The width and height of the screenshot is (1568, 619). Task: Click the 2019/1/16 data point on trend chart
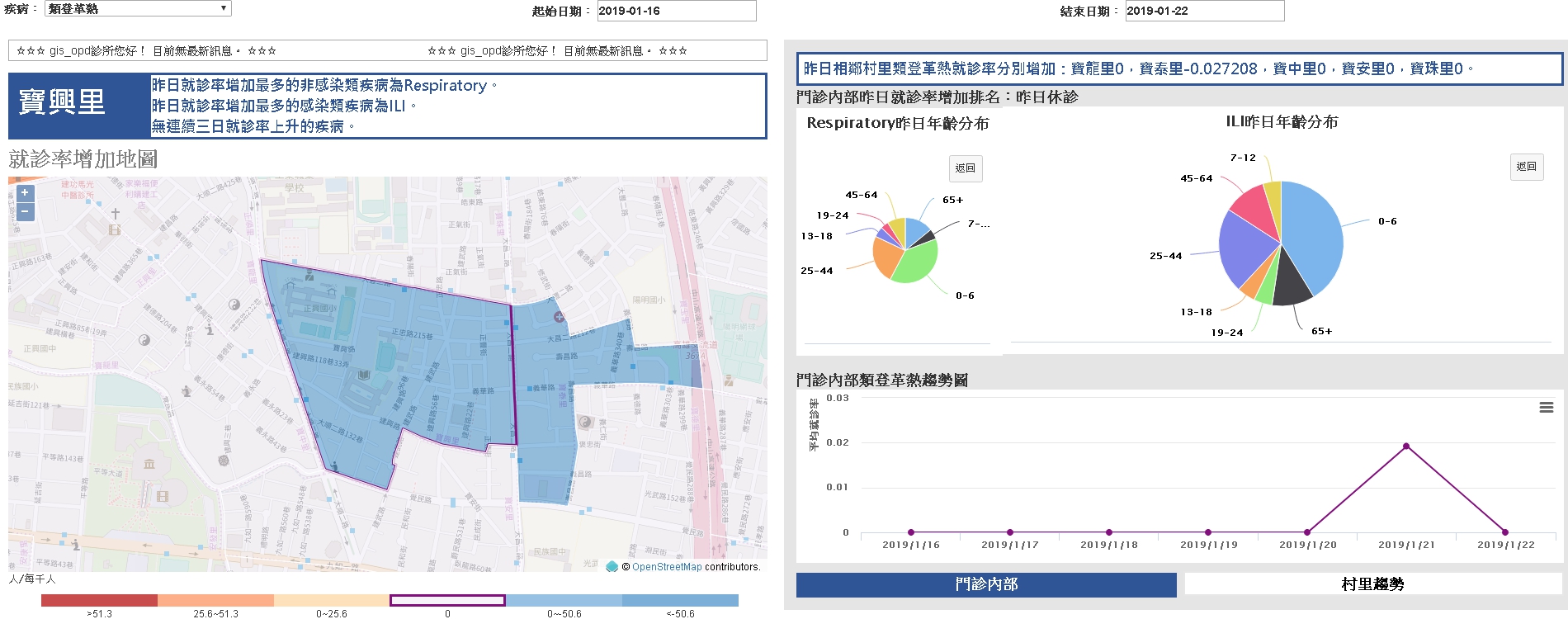(x=911, y=532)
